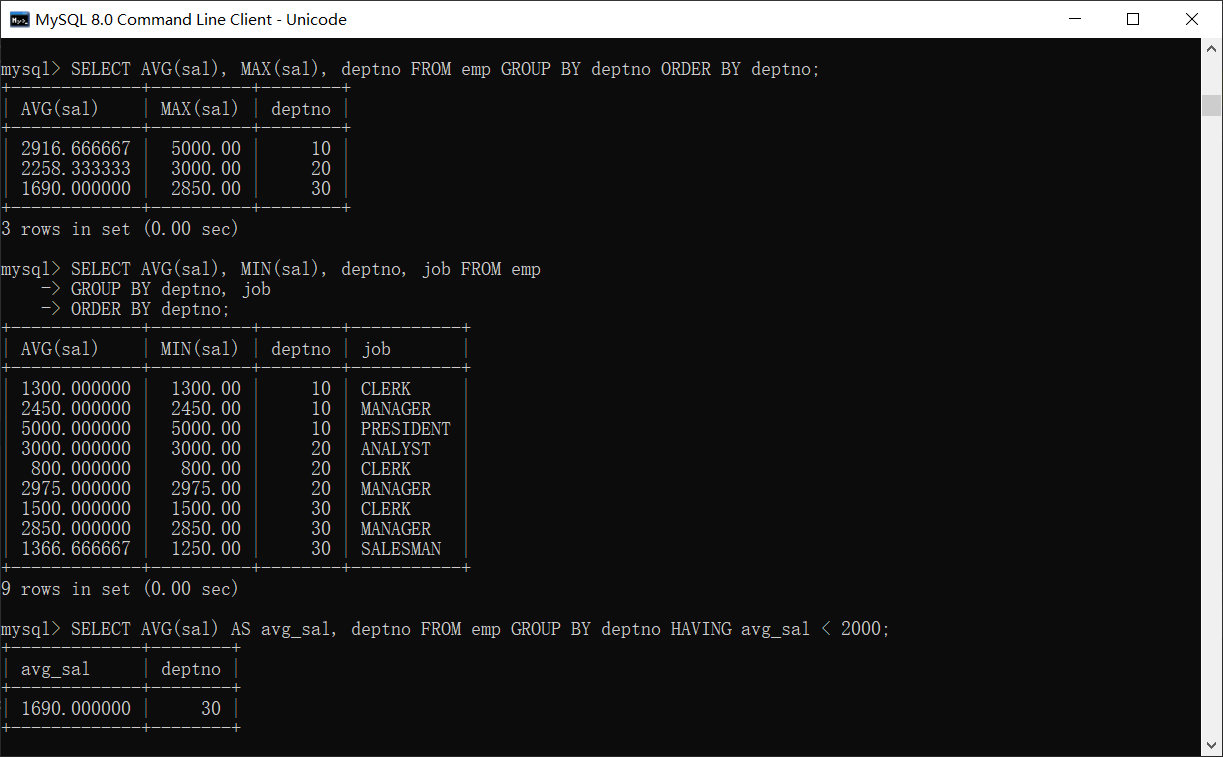Click the value 1366.666667
This screenshot has width=1223, height=757.
pyautogui.click(x=76, y=549)
